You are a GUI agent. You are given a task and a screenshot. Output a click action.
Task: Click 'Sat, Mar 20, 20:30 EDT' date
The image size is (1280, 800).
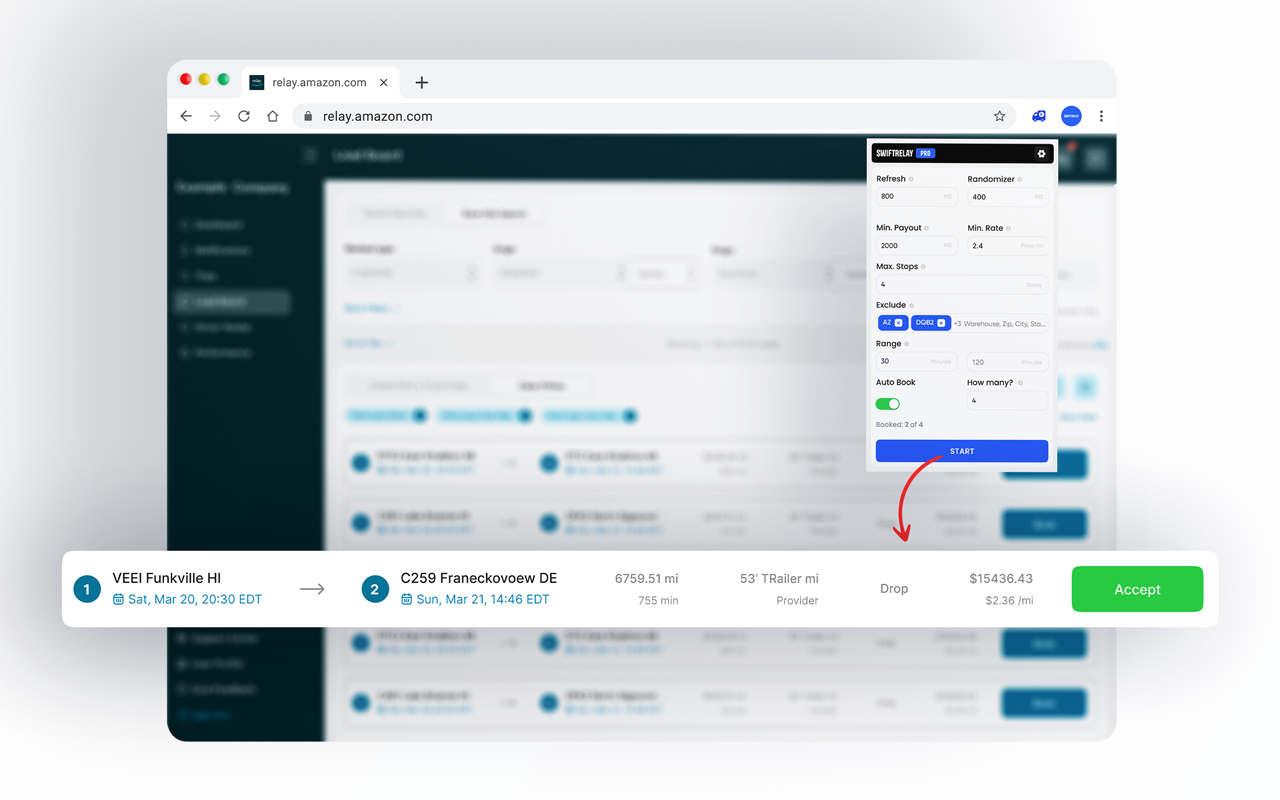tap(195, 600)
